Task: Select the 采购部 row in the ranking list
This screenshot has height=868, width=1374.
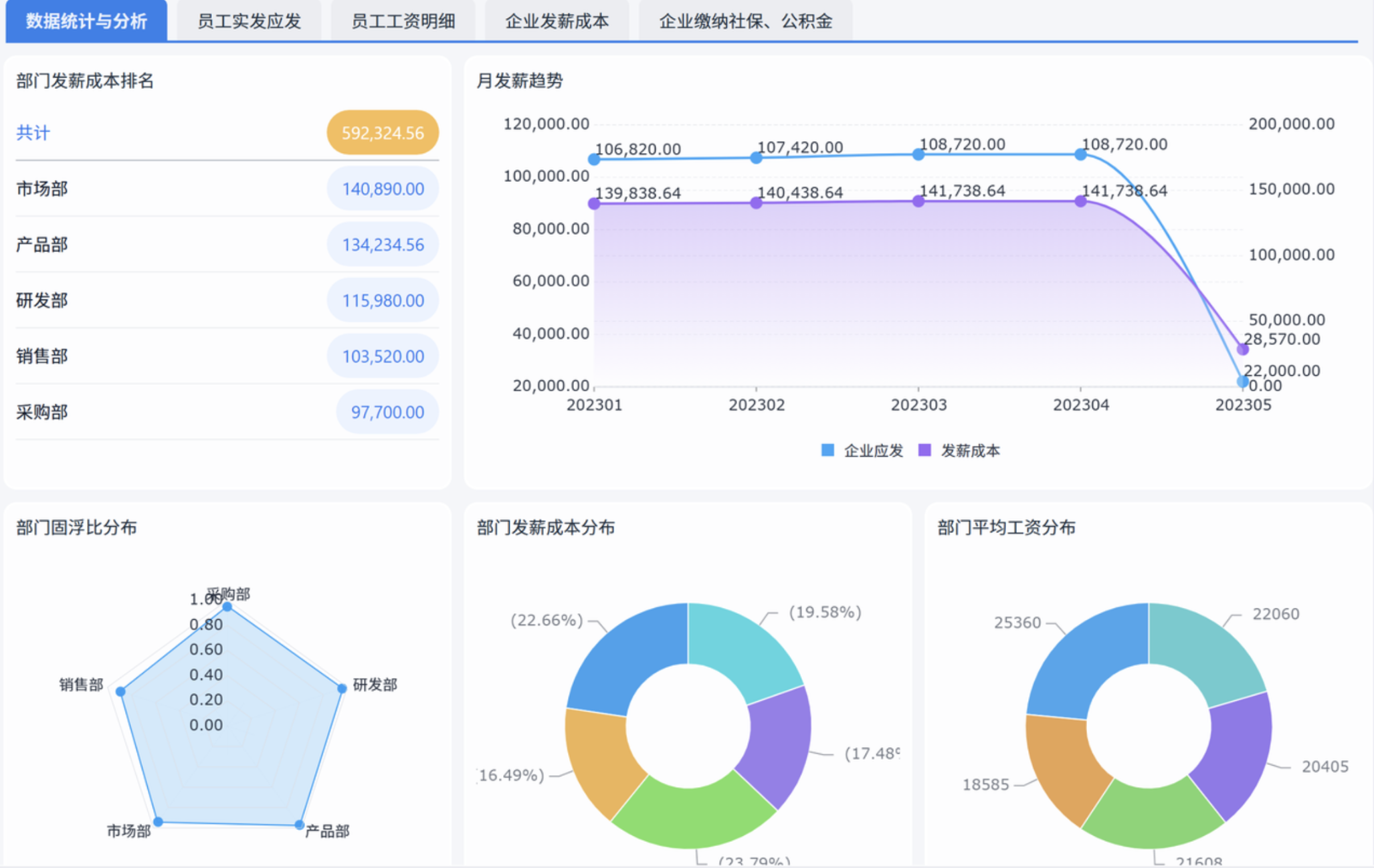Action: tap(227, 412)
